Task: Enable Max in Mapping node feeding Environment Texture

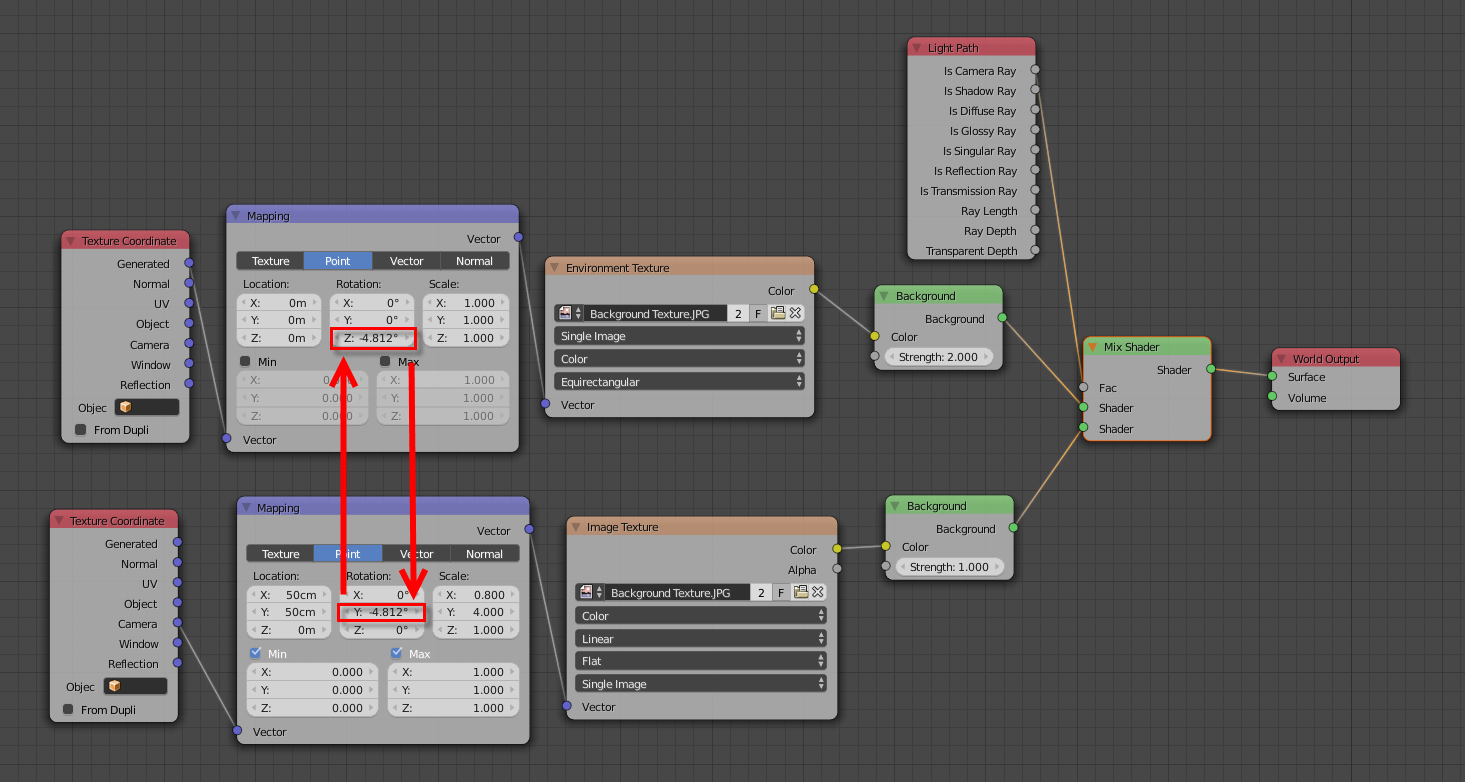Action: point(385,361)
